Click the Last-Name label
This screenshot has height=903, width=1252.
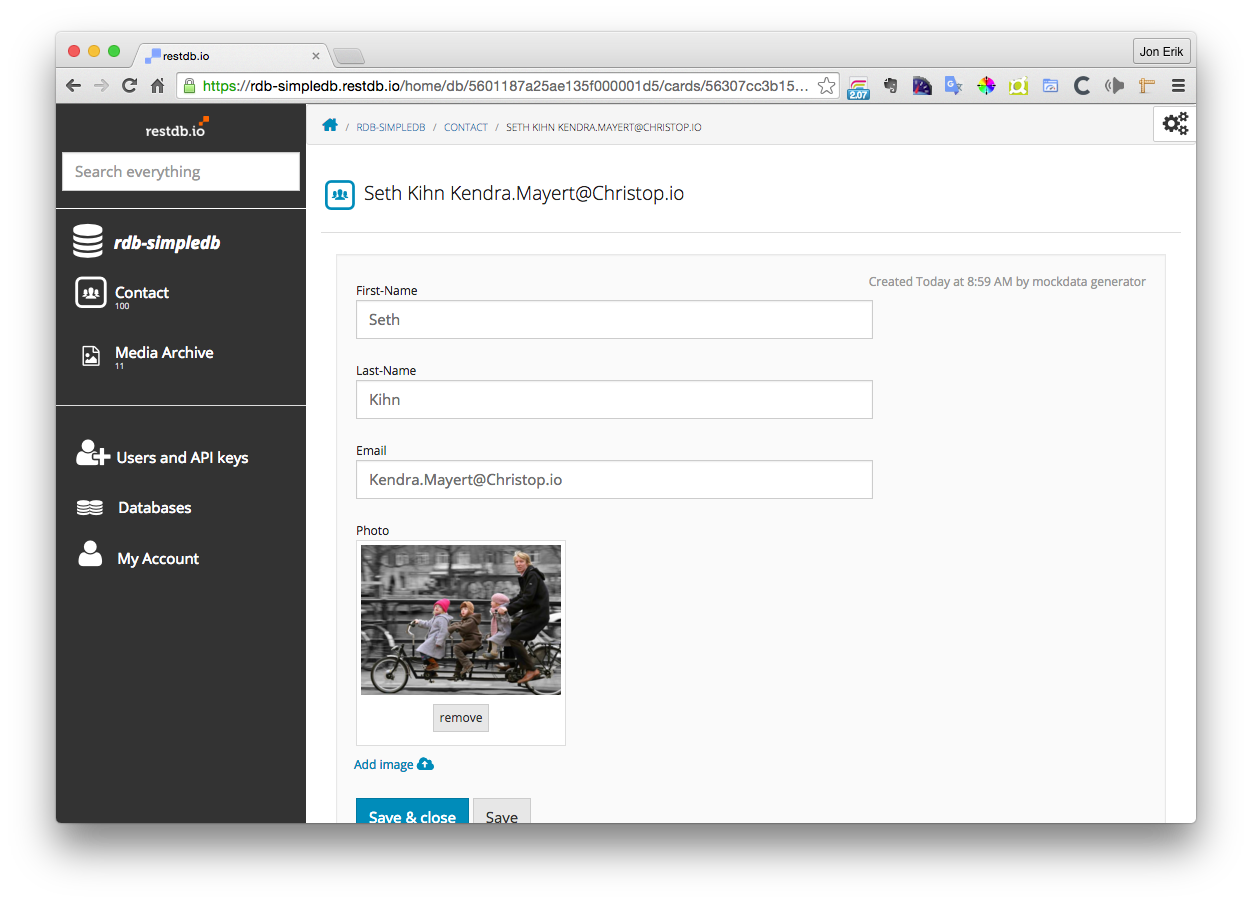386,370
